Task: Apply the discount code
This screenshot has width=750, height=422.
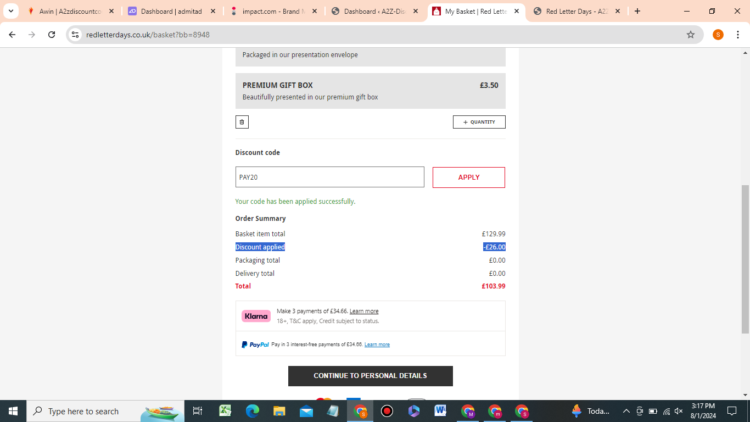Action: [468, 178]
